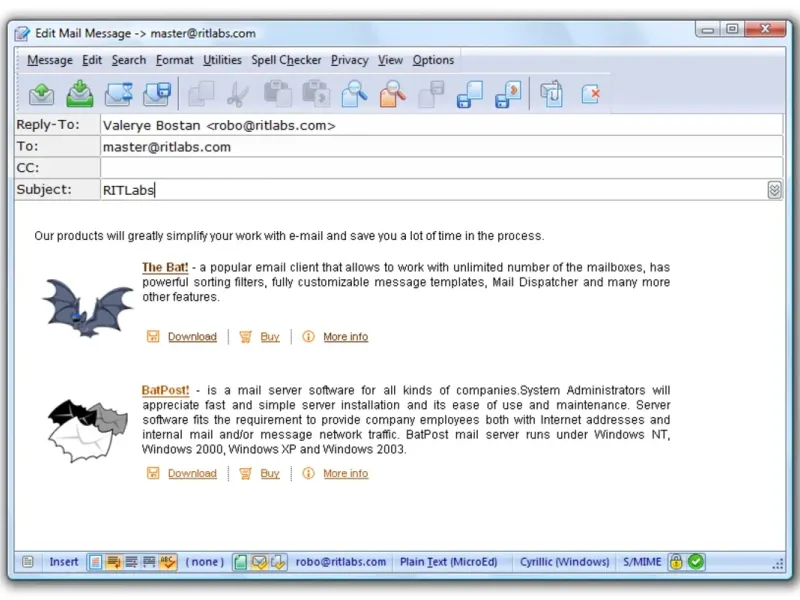Open the robo@ritlabs.com account selector
Screen dimensions: 800x600
tap(341, 562)
